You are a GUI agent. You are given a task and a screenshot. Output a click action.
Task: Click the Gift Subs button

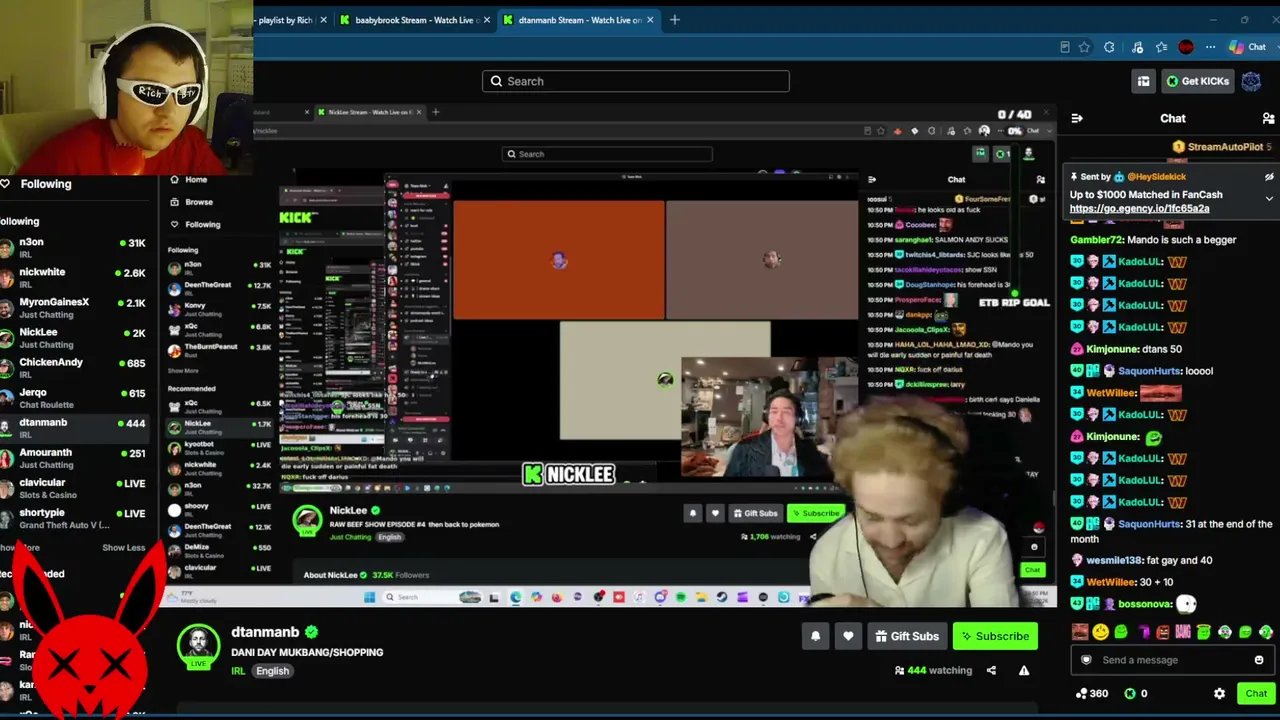(x=907, y=636)
